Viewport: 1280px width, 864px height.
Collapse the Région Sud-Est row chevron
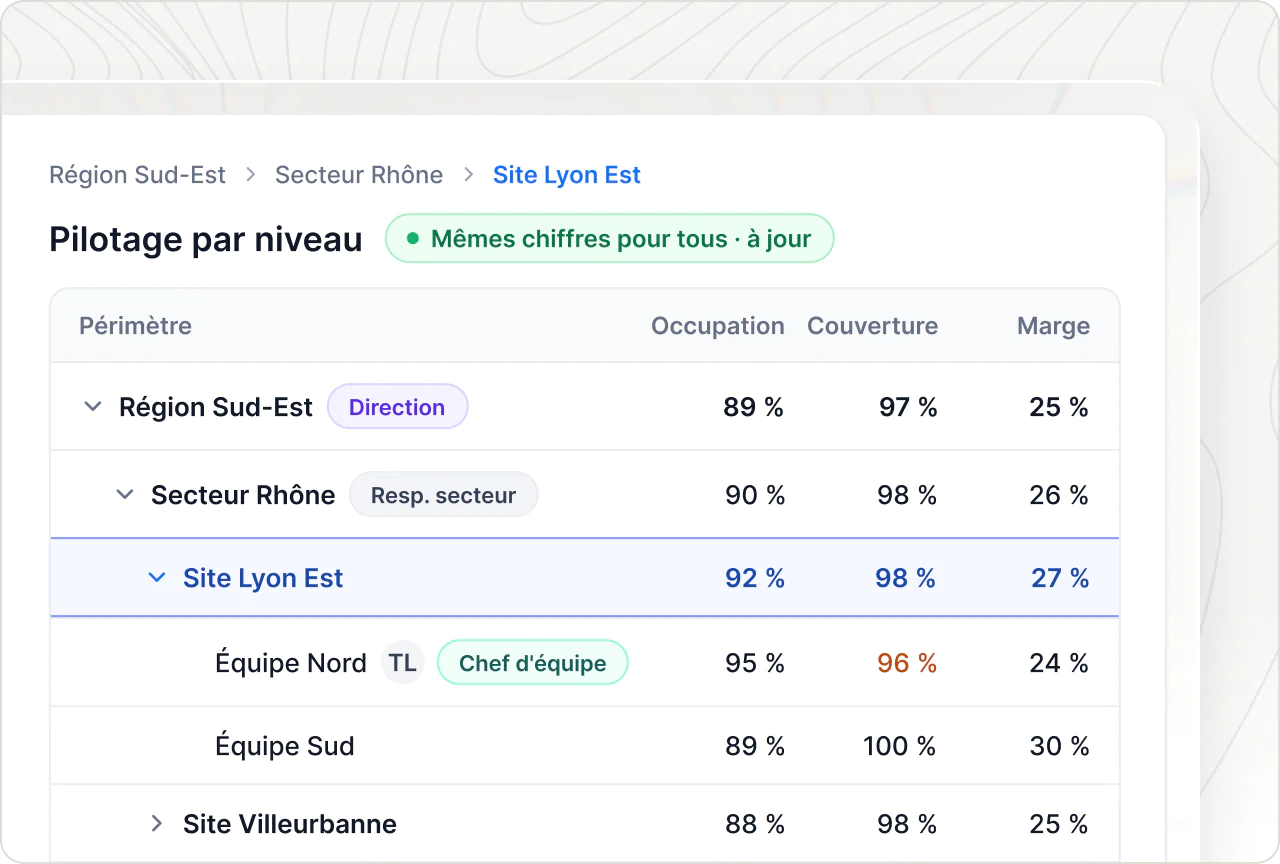tap(93, 407)
